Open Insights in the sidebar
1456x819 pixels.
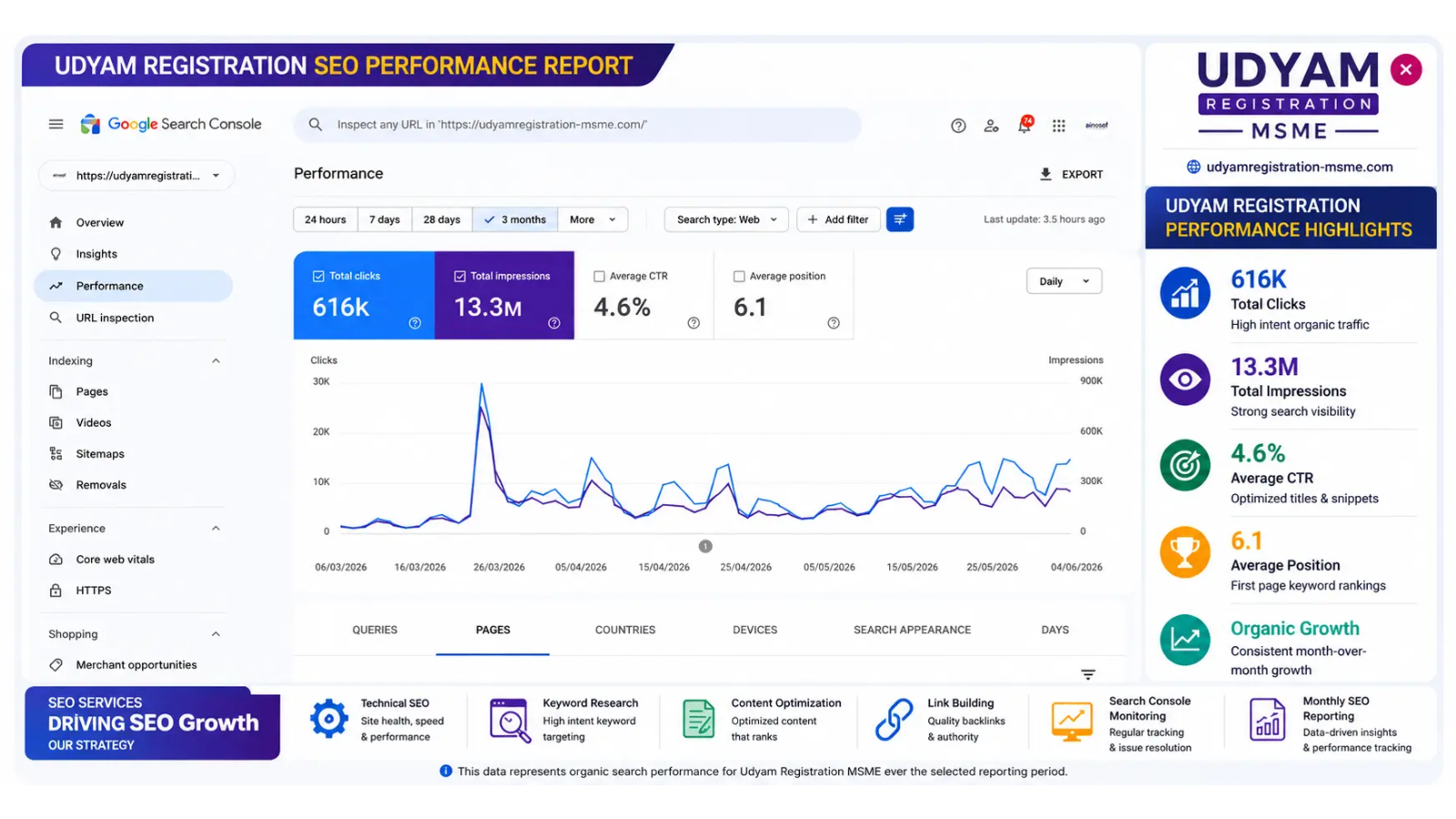click(133, 254)
